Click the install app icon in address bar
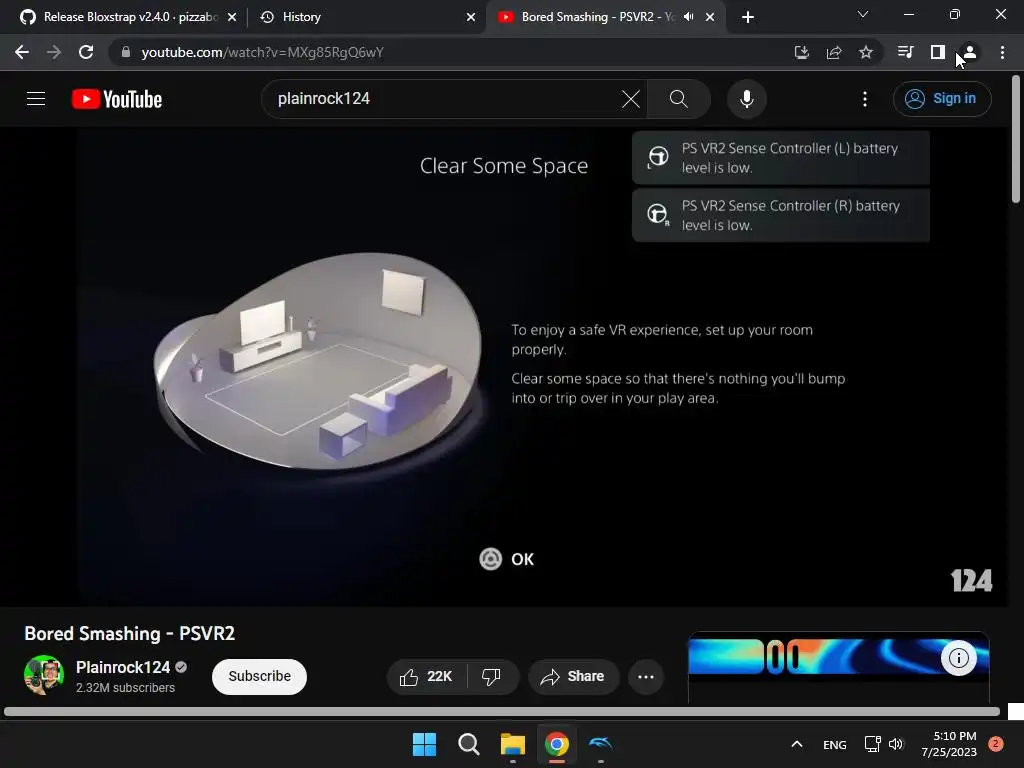Viewport: 1024px width, 768px height. pyautogui.click(x=801, y=52)
